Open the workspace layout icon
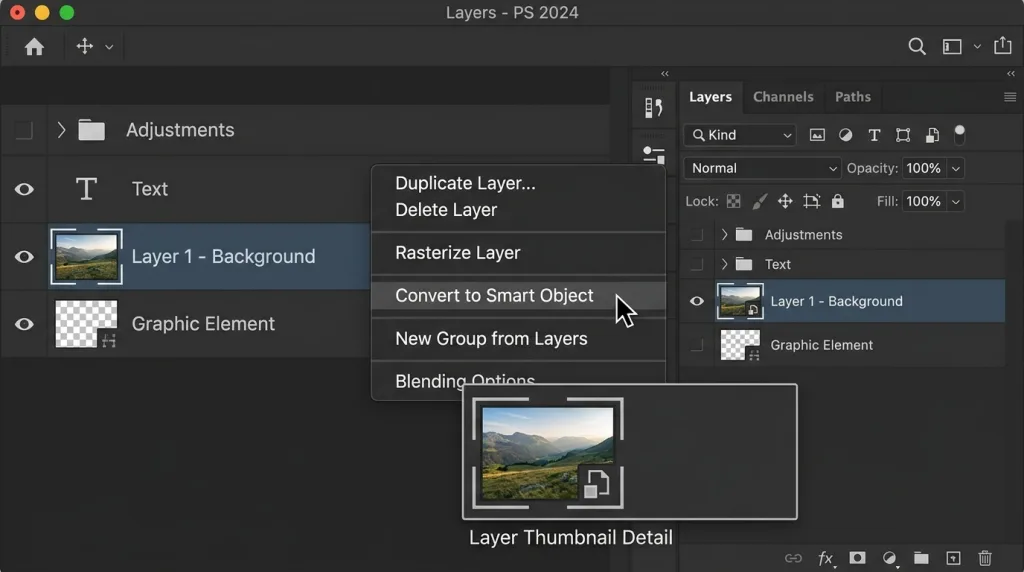1024x572 pixels. 952,46
